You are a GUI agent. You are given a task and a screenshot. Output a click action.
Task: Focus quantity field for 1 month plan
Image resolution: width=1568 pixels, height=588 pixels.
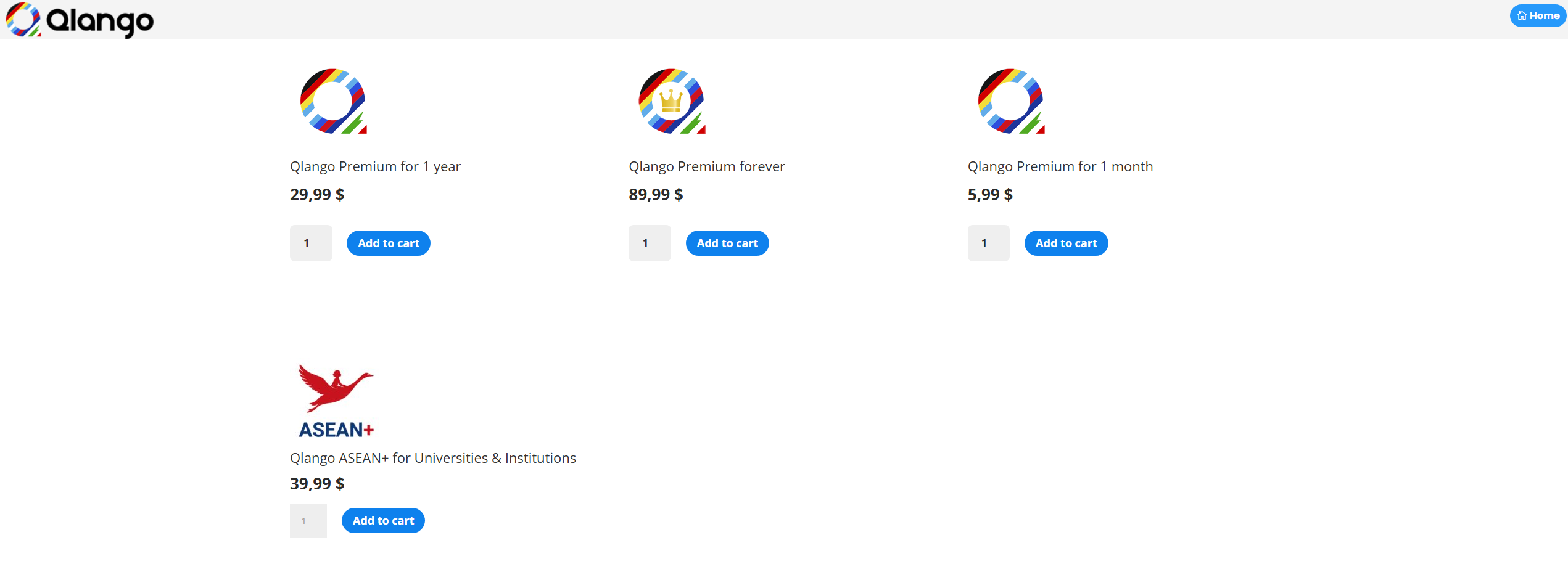988,243
